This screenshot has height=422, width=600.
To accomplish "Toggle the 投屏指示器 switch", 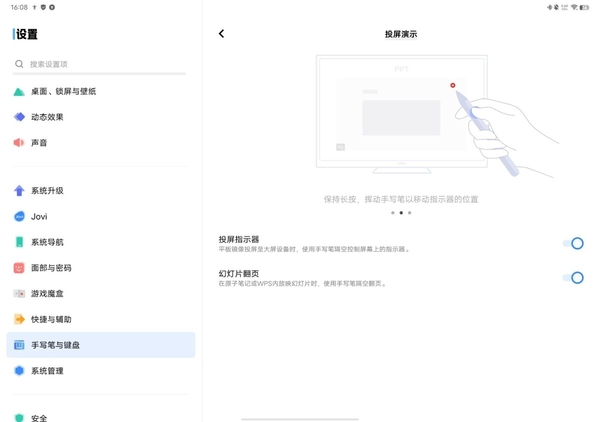I will click(x=573, y=243).
